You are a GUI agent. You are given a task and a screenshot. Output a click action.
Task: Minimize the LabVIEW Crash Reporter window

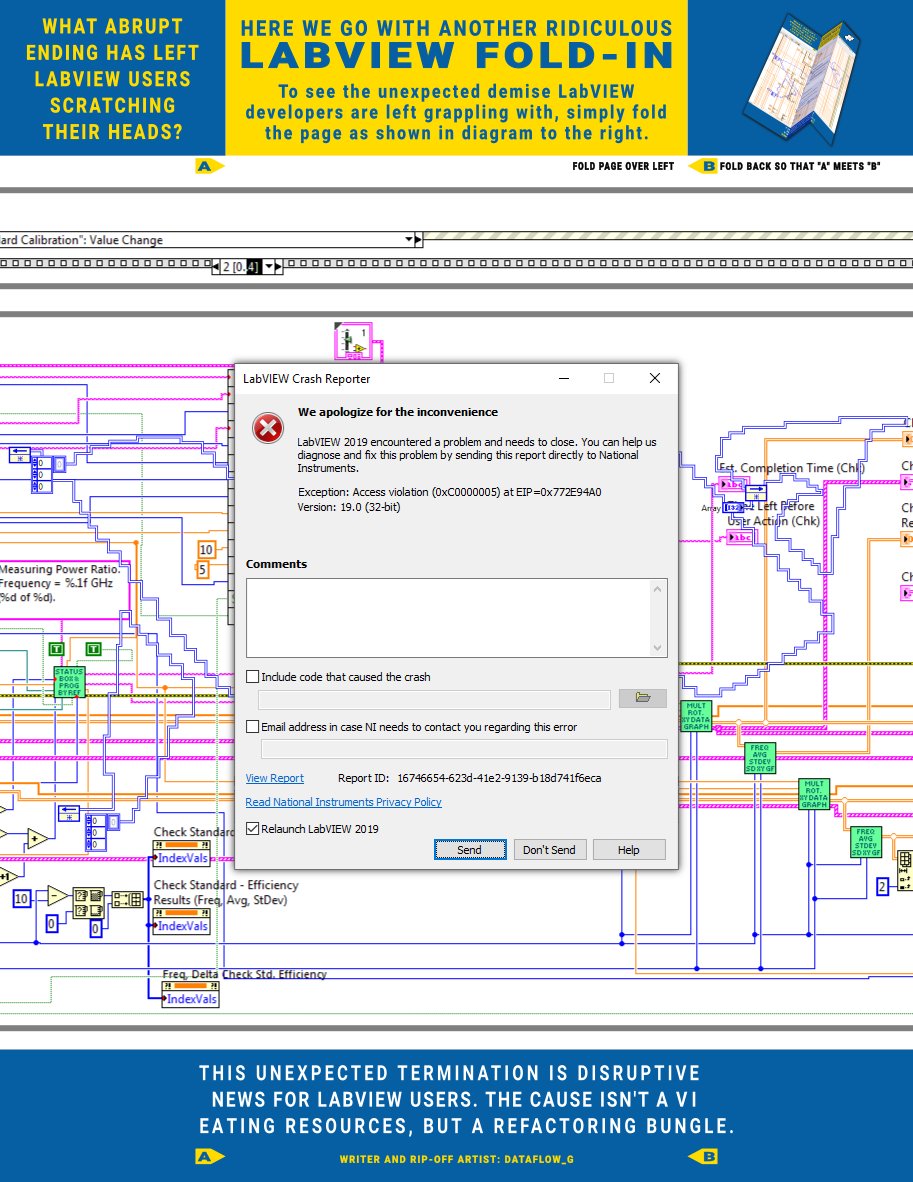coord(563,378)
